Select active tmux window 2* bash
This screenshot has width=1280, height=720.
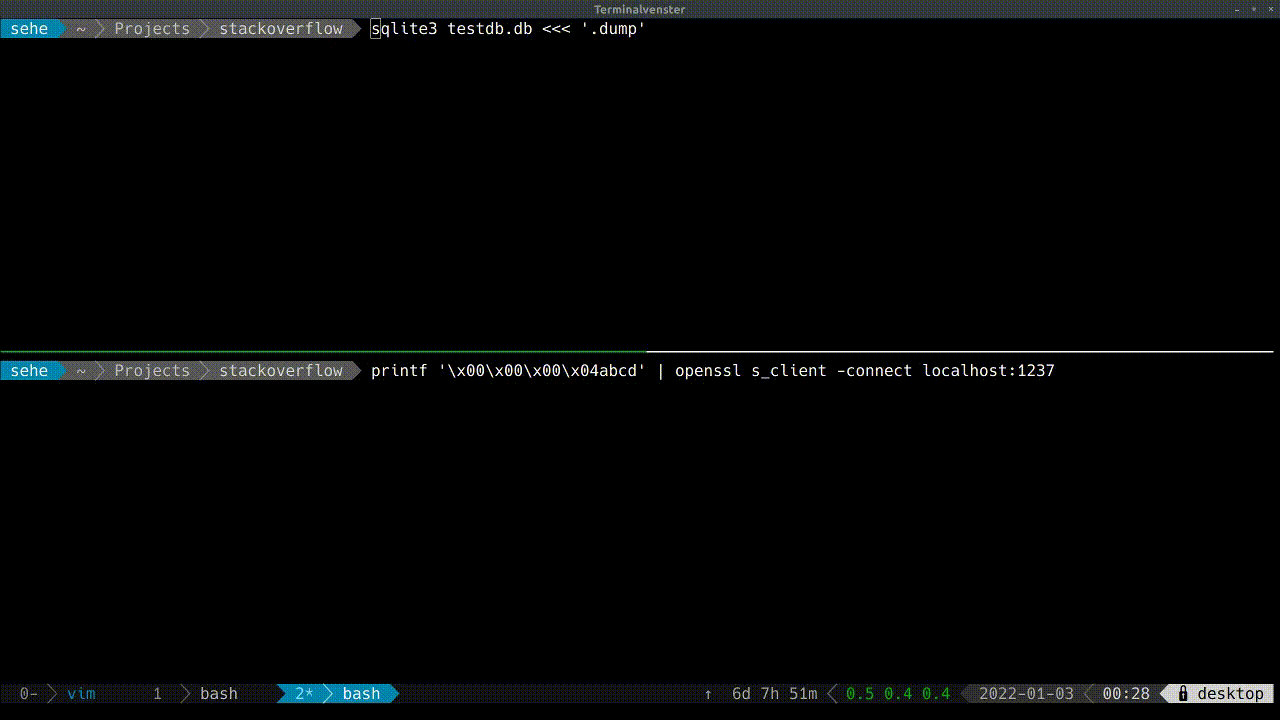pos(338,693)
